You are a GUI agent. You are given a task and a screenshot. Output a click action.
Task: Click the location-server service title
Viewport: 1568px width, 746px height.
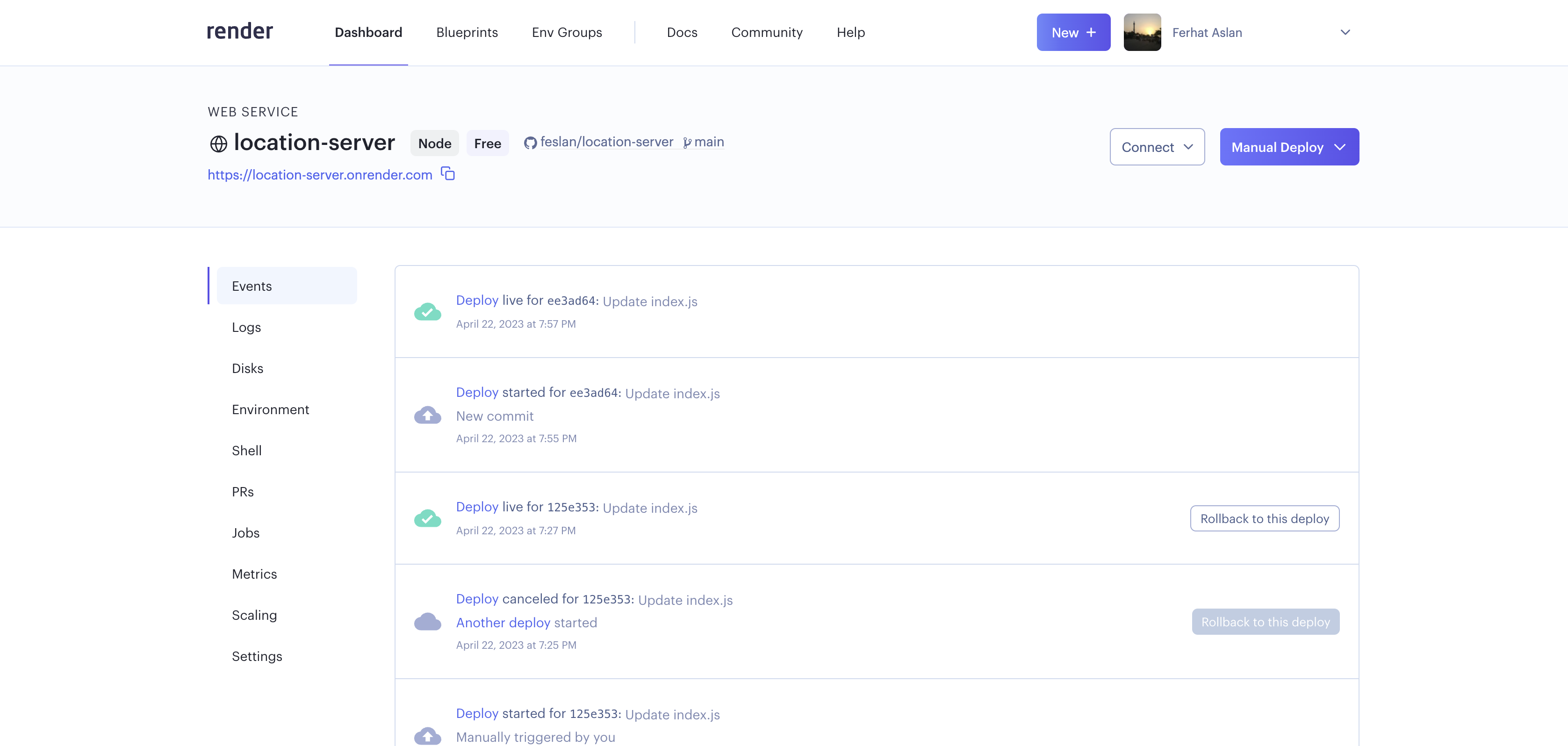coord(314,143)
